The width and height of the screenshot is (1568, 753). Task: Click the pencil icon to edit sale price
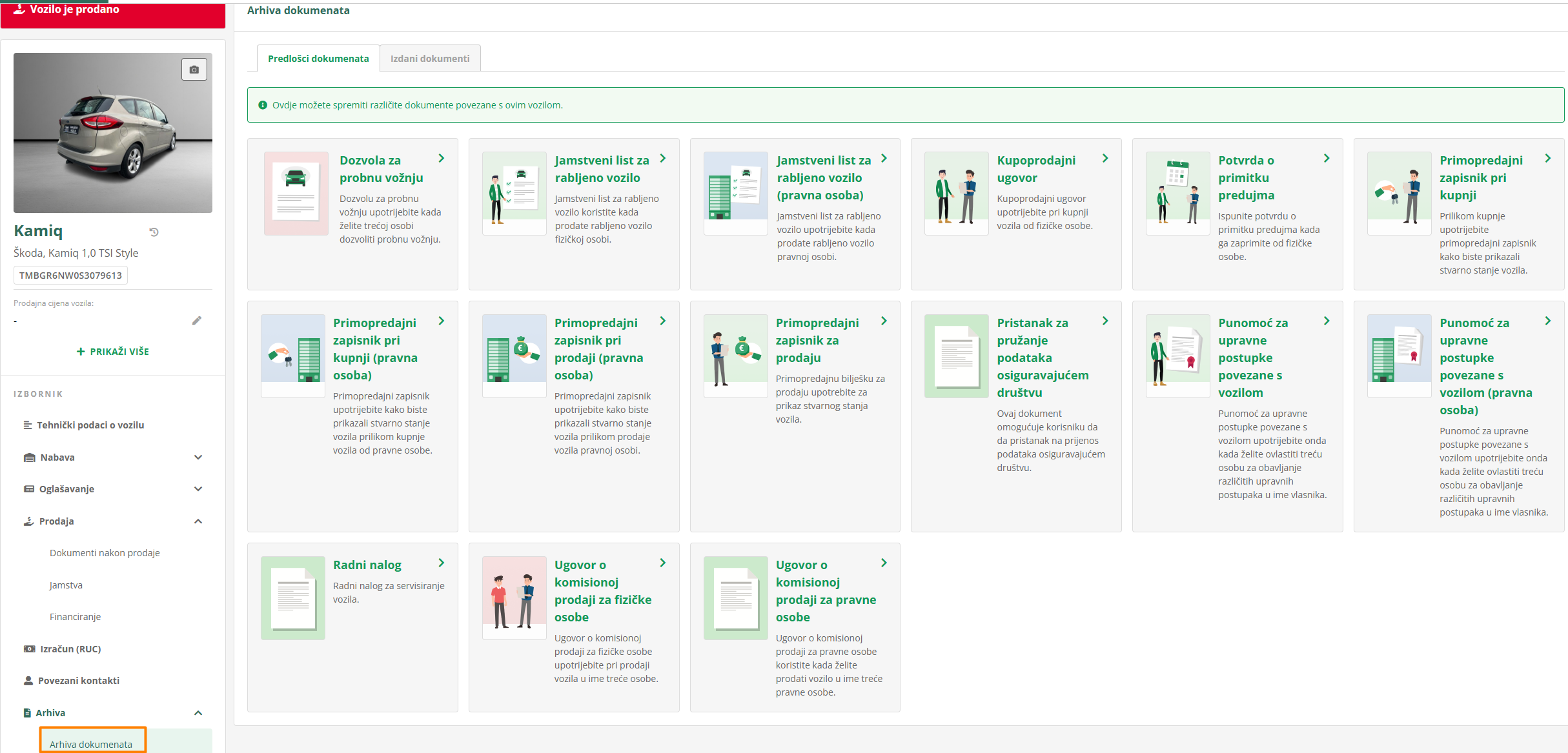click(x=197, y=321)
